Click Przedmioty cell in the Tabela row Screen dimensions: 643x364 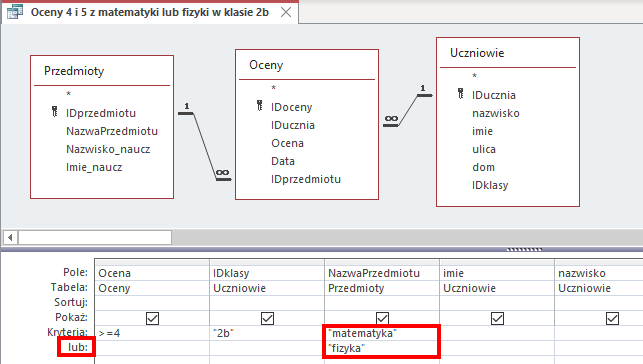tap(382, 288)
